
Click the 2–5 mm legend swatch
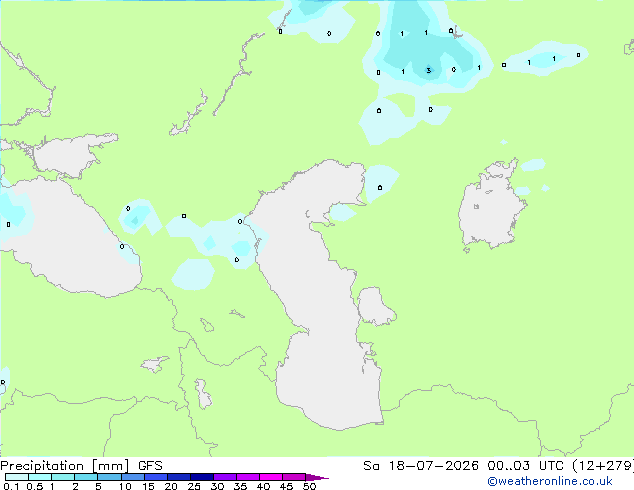pos(86,477)
